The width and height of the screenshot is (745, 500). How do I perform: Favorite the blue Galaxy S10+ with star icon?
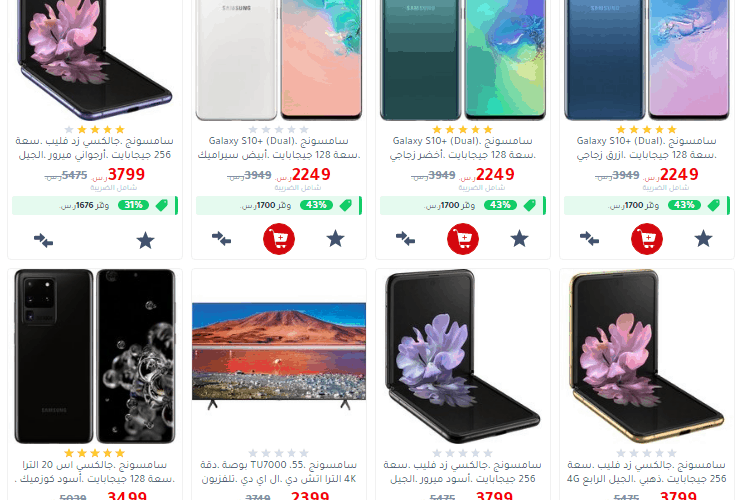tap(703, 239)
